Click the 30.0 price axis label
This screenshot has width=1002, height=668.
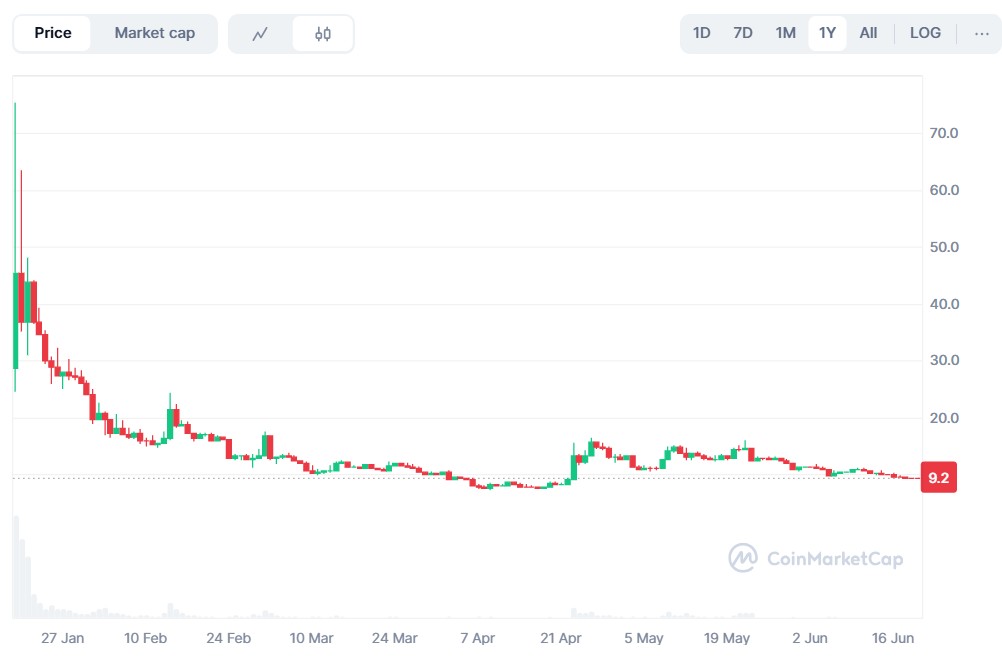coord(944,361)
